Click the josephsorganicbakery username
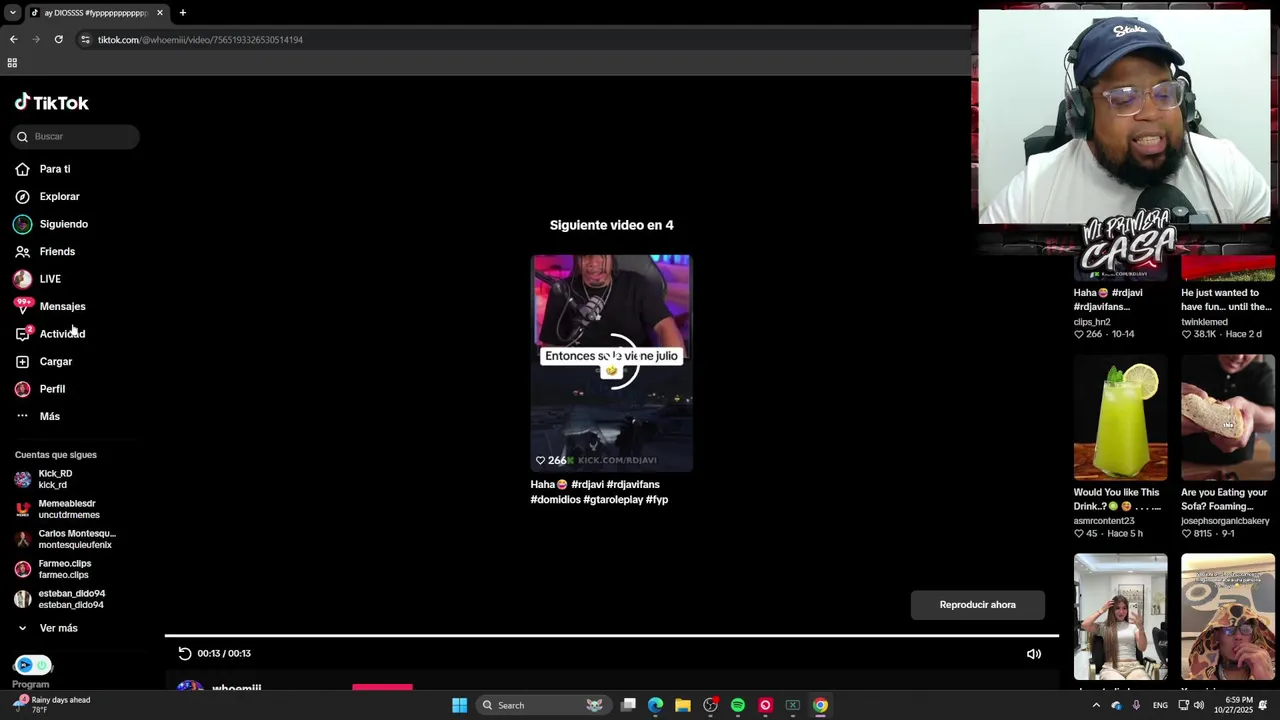The width and height of the screenshot is (1280, 720). (x=1225, y=521)
